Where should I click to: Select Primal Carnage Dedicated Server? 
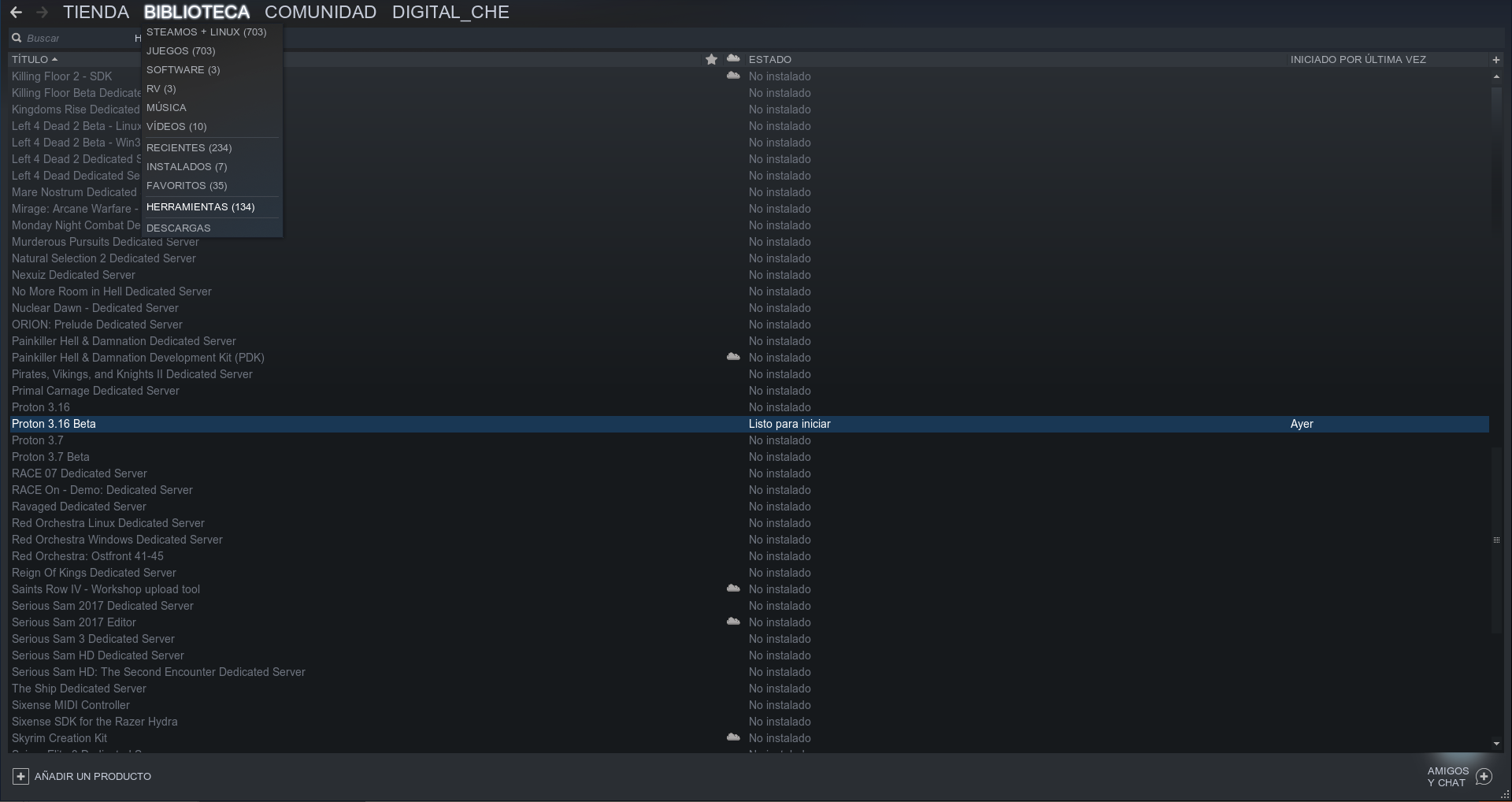tap(95, 391)
